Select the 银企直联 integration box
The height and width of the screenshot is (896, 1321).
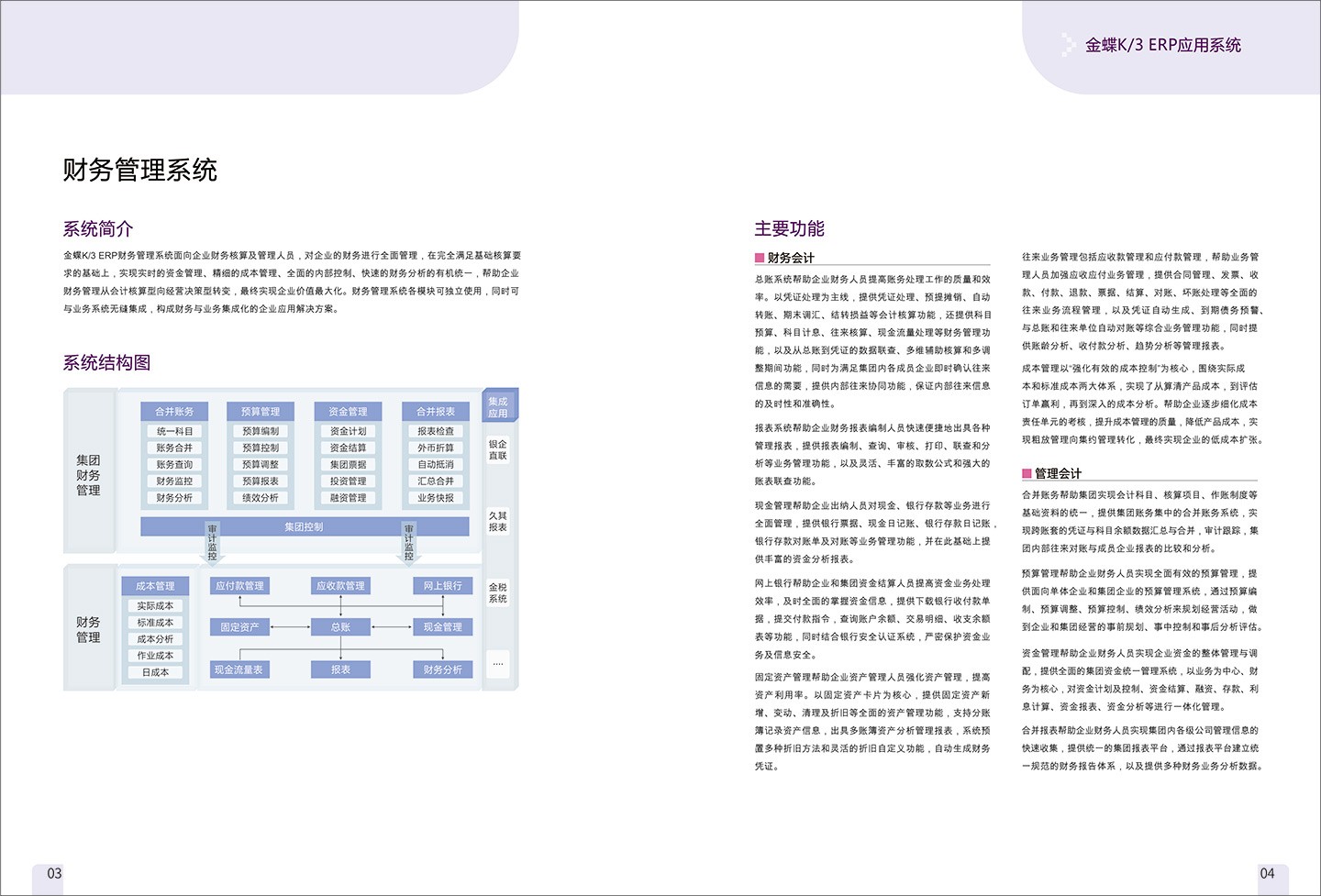click(x=497, y=450)
